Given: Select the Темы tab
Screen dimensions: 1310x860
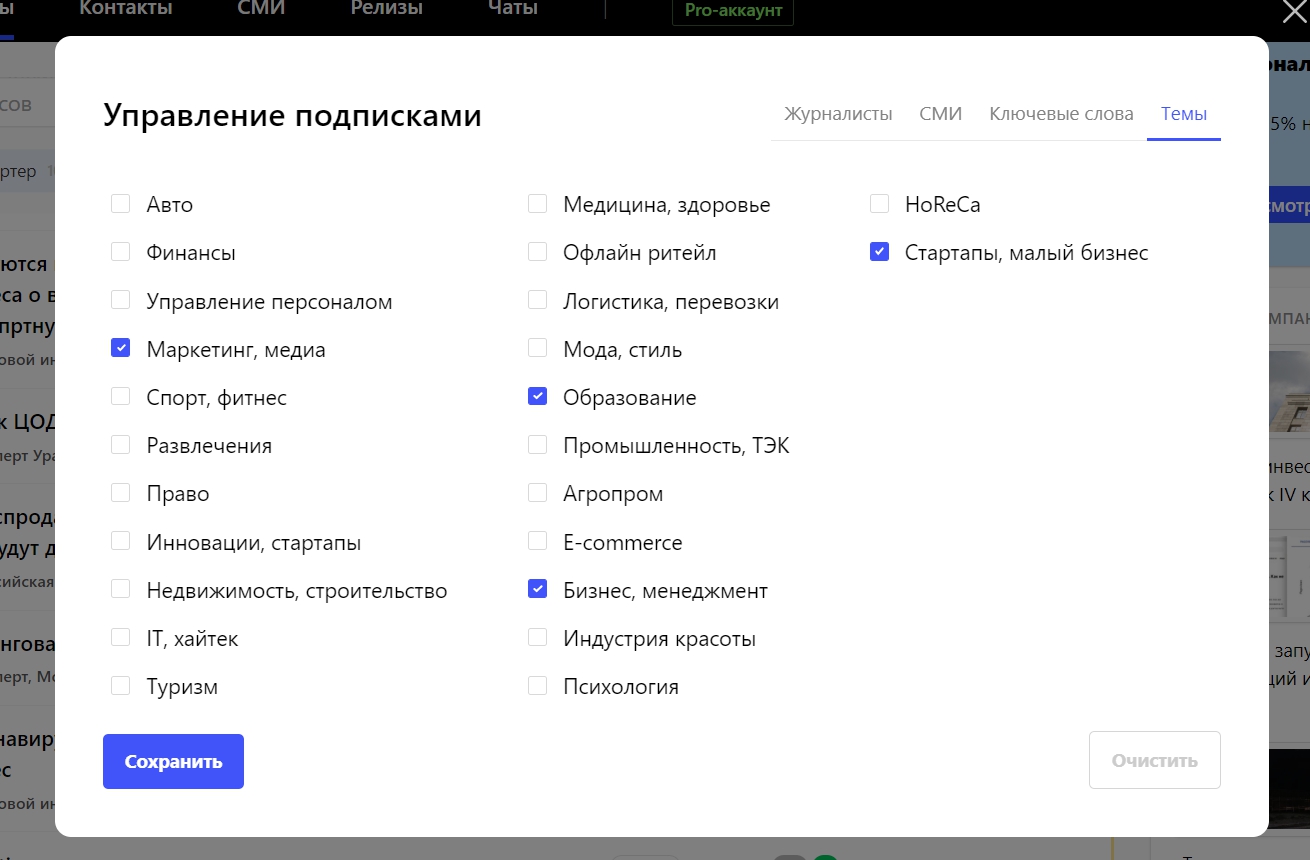Looking at the screenshot, I should (1183, 114).
